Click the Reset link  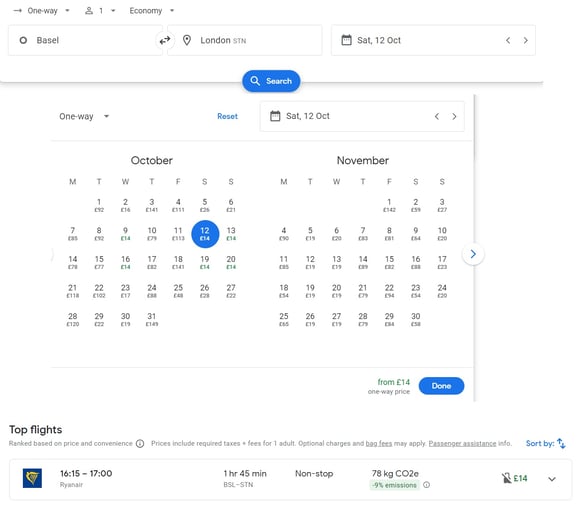coord(227,116)
